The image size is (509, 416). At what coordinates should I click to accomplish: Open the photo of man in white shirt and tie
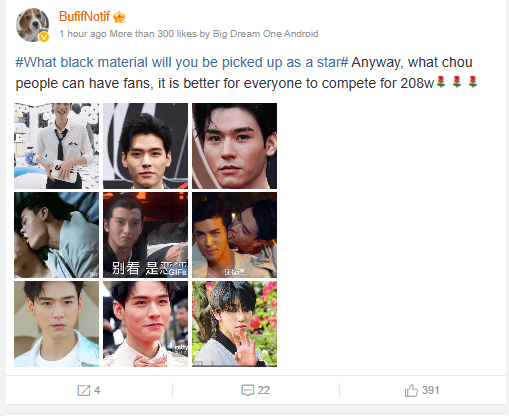point(56,146)
